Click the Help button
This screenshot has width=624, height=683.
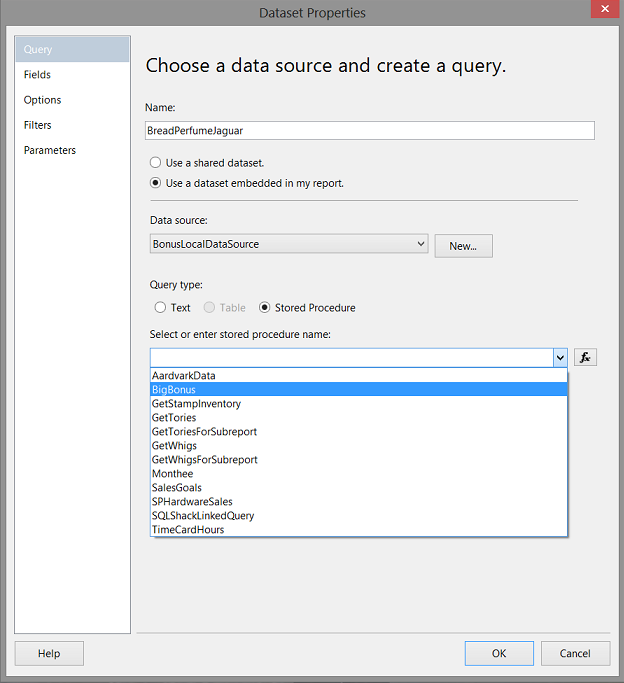coord(49,654)
